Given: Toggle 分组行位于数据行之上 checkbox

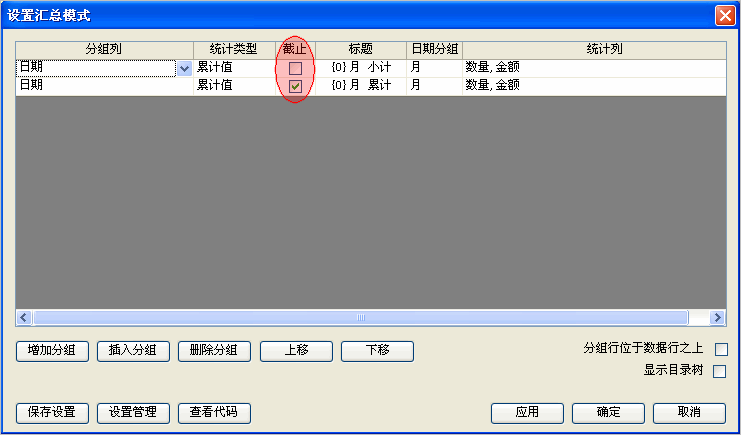Looking at the screenshot, I should click(x=719, y=350).
